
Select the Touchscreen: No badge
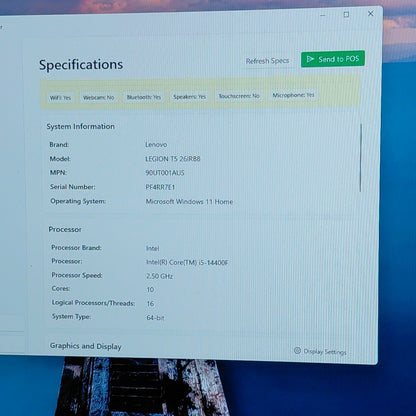239,96
